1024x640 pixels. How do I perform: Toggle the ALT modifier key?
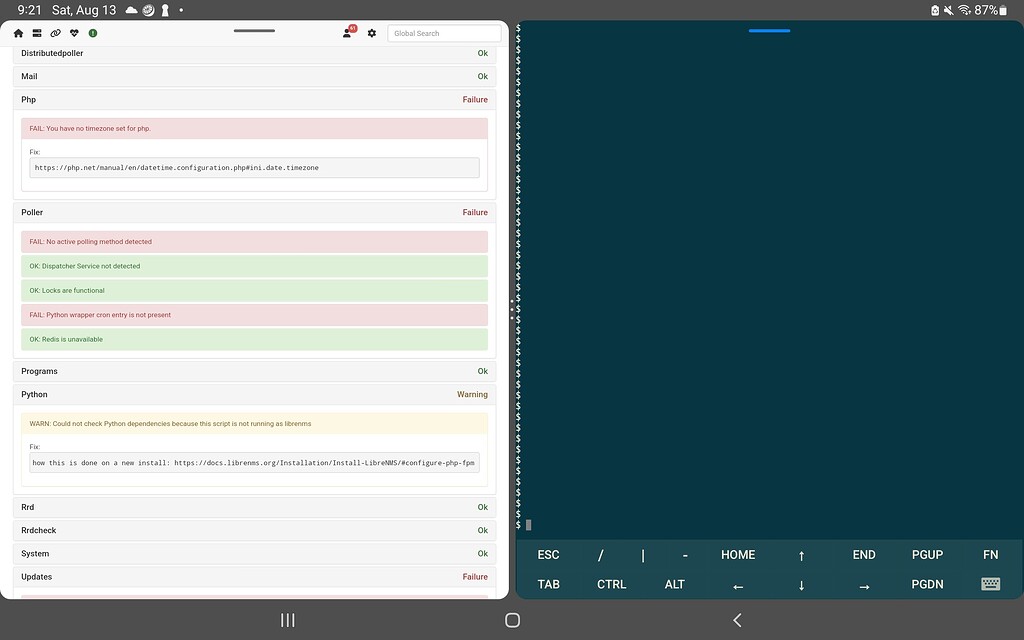pos(675,583)
